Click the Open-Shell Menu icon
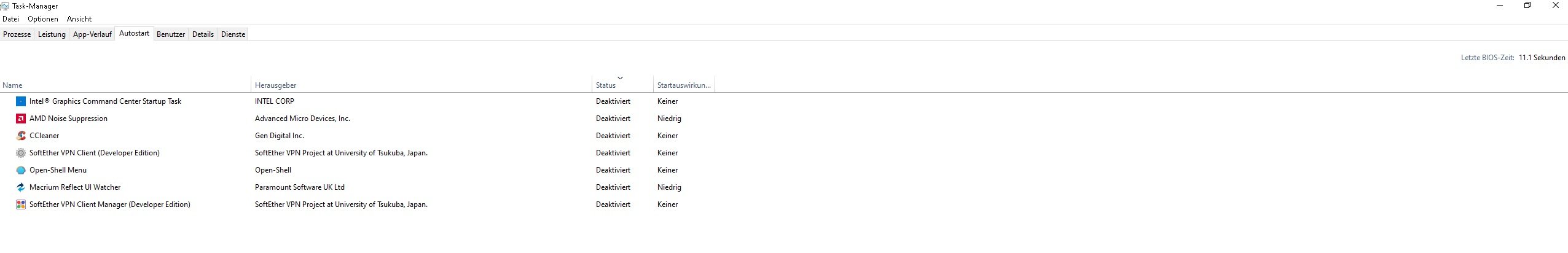The height and width of the screenshot is (253, 1568). click(x=21, y=170)
